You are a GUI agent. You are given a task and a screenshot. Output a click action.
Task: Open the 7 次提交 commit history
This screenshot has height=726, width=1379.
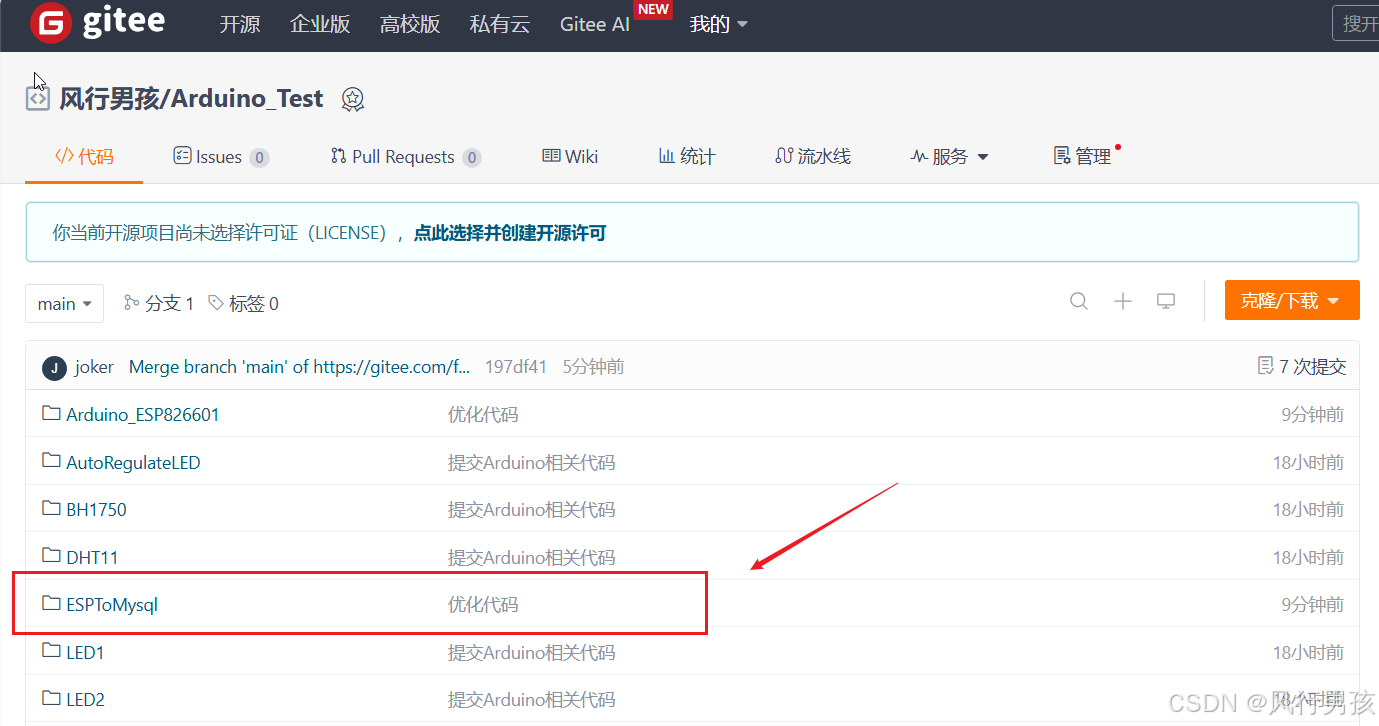(x=1301, y=367)
